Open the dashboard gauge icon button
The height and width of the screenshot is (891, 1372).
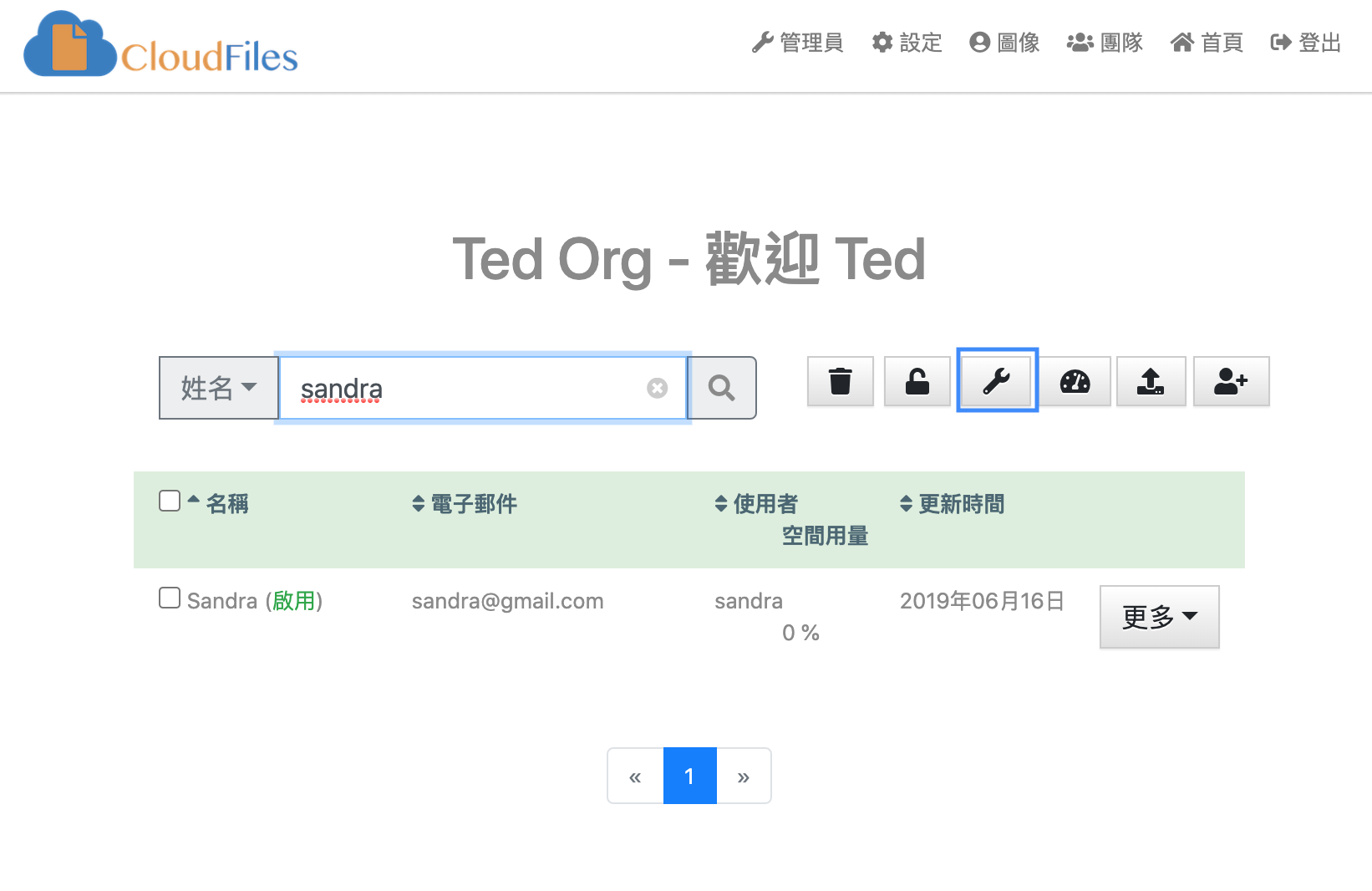1074,381
